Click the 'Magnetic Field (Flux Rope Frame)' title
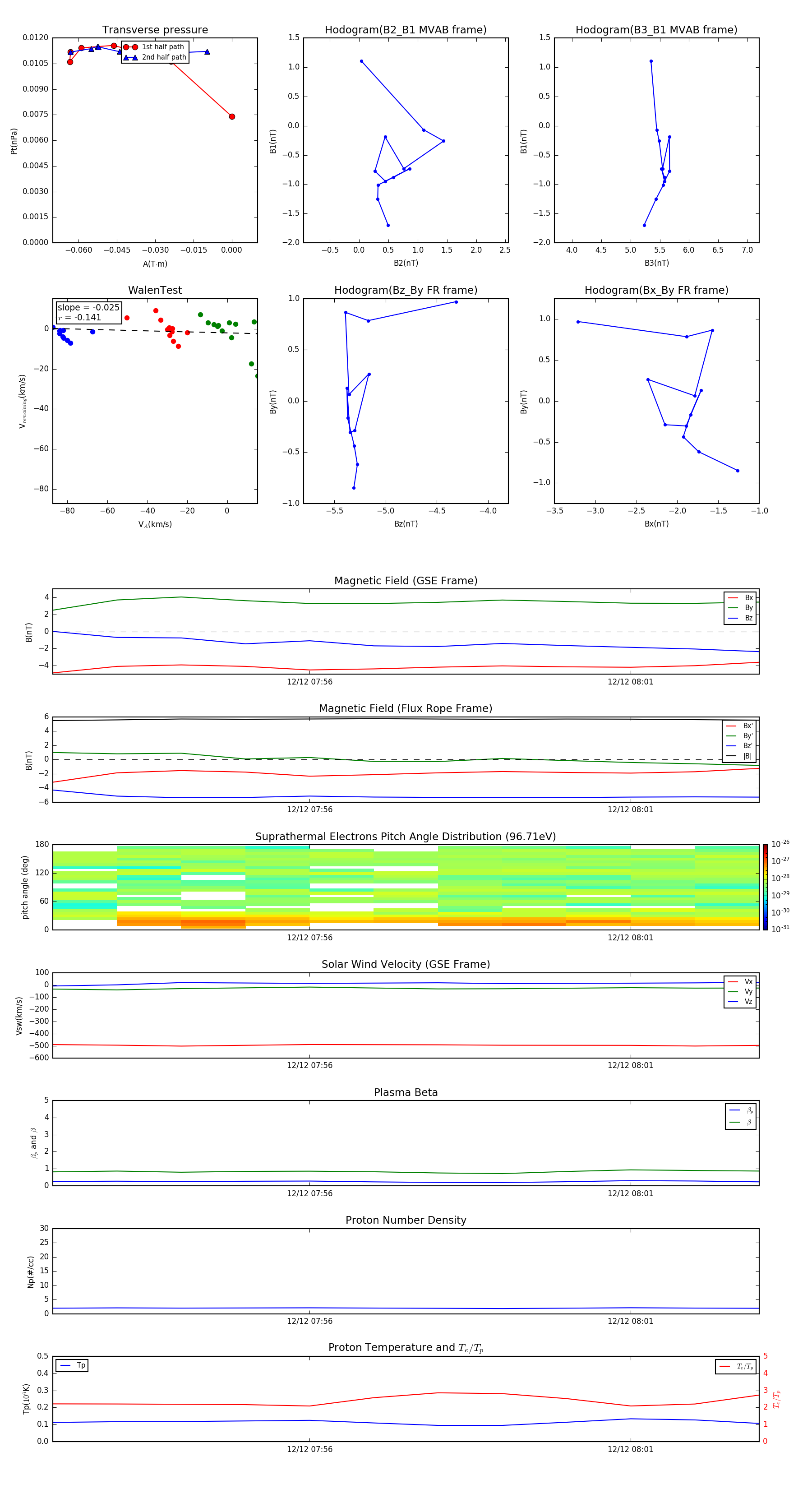Viewport: 812px width, 1489px height. click(406, 709)
